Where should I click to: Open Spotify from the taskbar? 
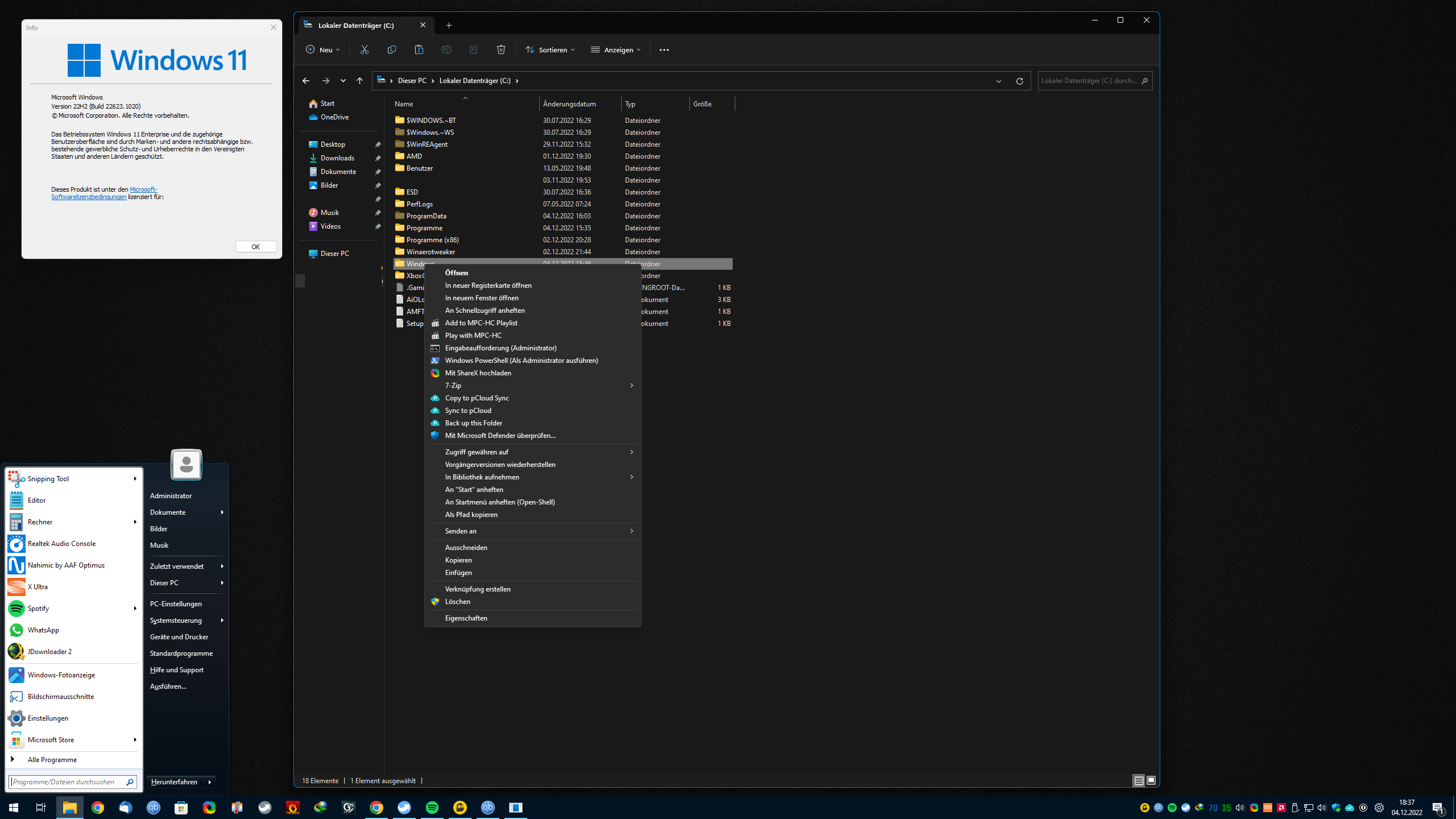coord(432,808)
